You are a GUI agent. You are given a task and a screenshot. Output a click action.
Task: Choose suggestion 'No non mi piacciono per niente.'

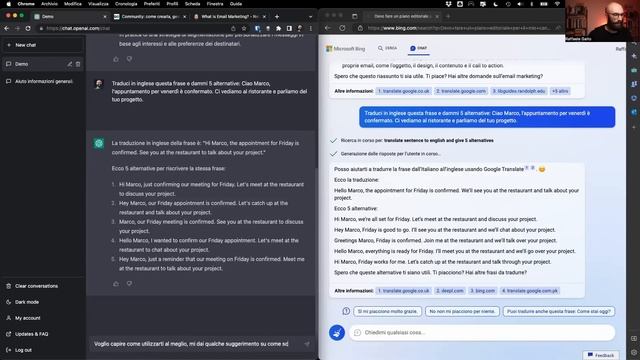(462, 311)
